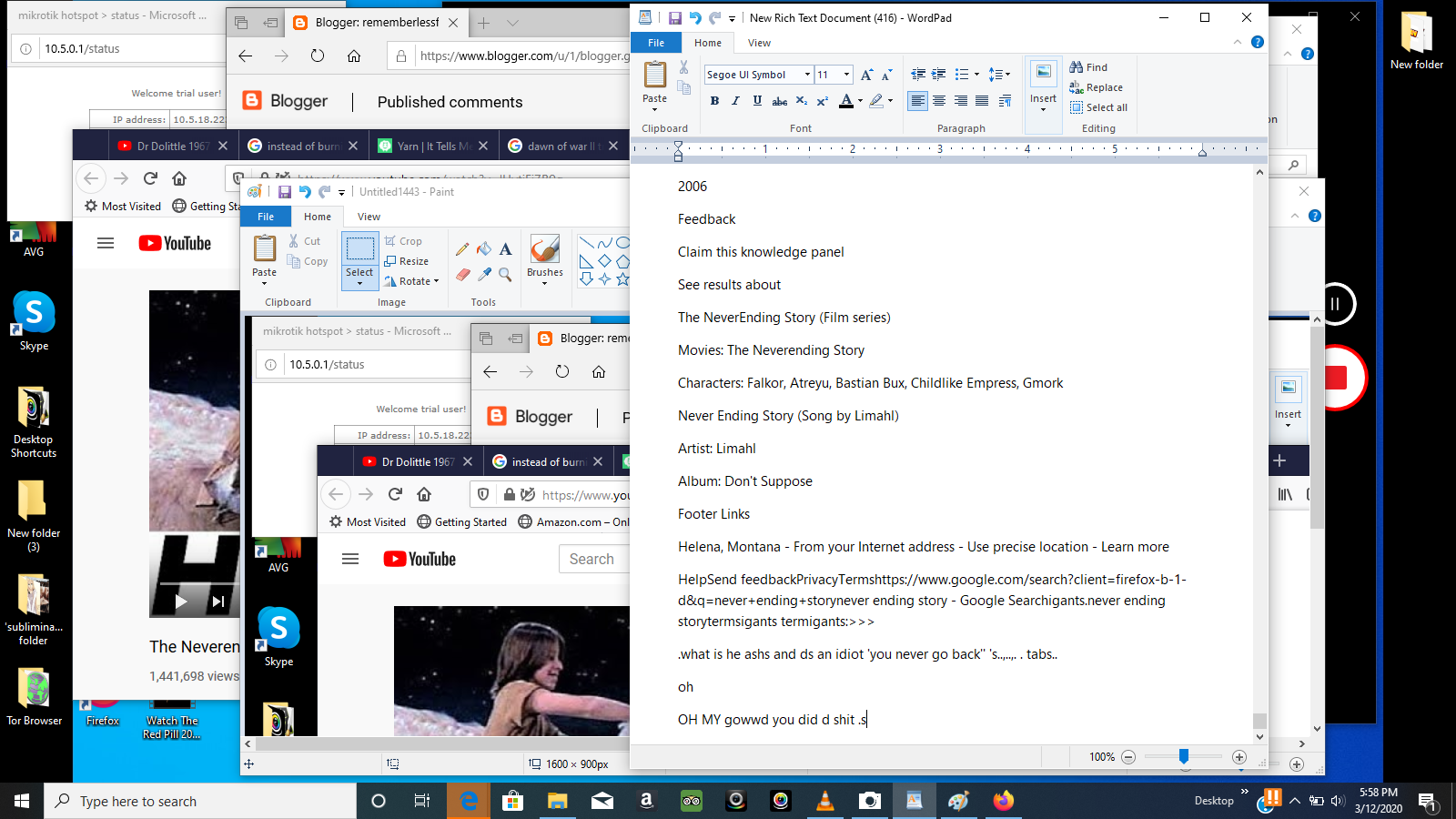1456x819 pixels.
Task: Open the font size 11 dropdown
Action: point(846,75)
